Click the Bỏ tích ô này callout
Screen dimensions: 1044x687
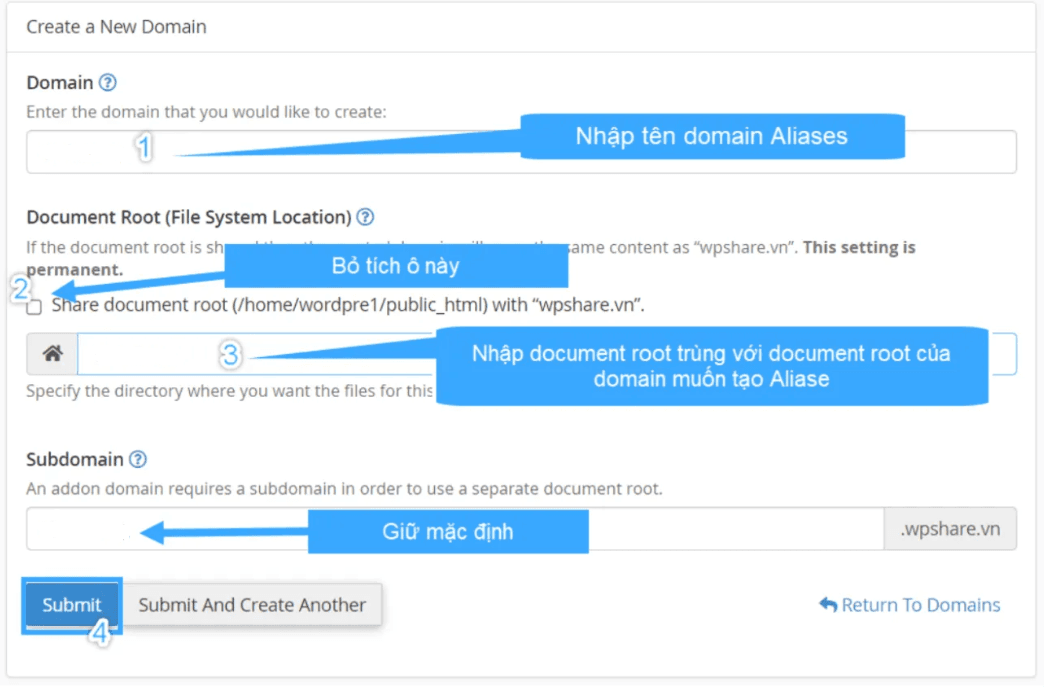tap(396, 265)
